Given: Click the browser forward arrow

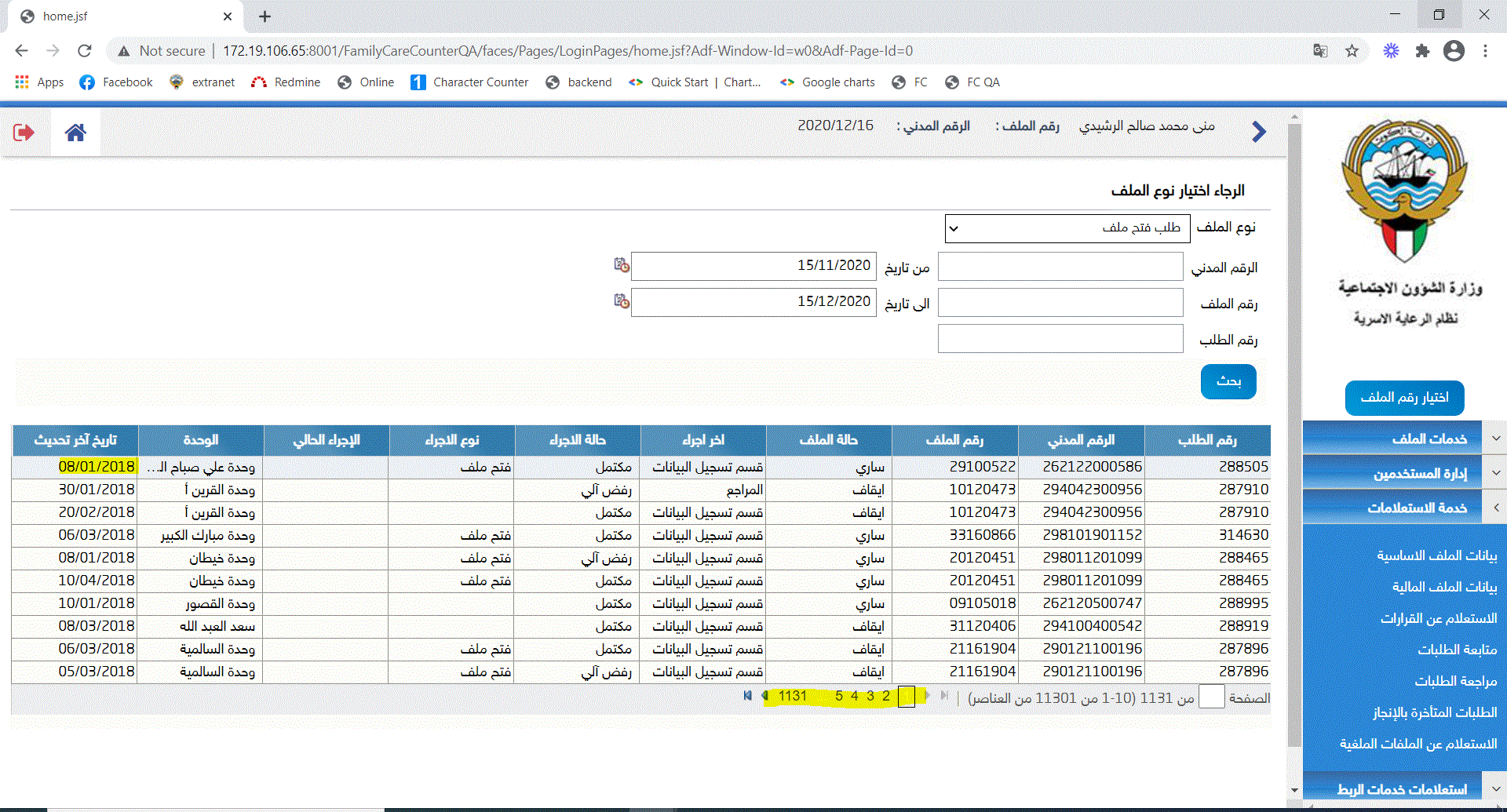Looking at the screenshot, I should click(x=53, y=51).
